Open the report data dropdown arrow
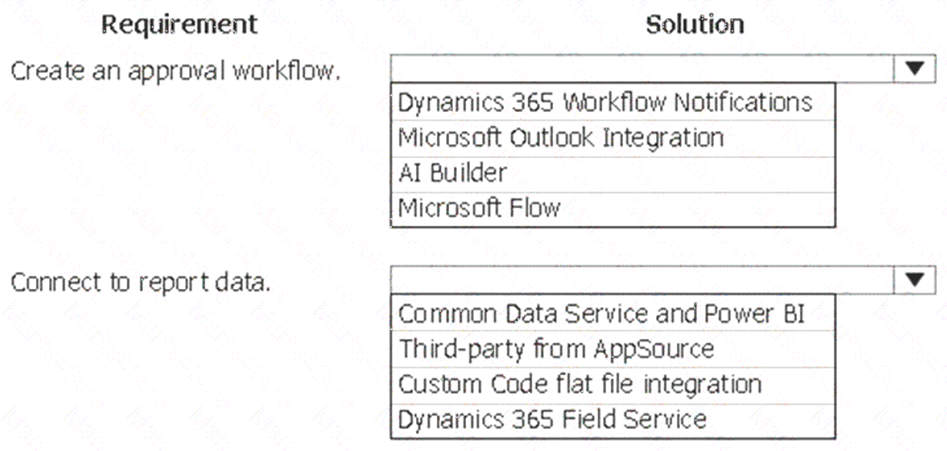Image resolution: width=947 pixels, height=451 pixels. tap(915, 280)
